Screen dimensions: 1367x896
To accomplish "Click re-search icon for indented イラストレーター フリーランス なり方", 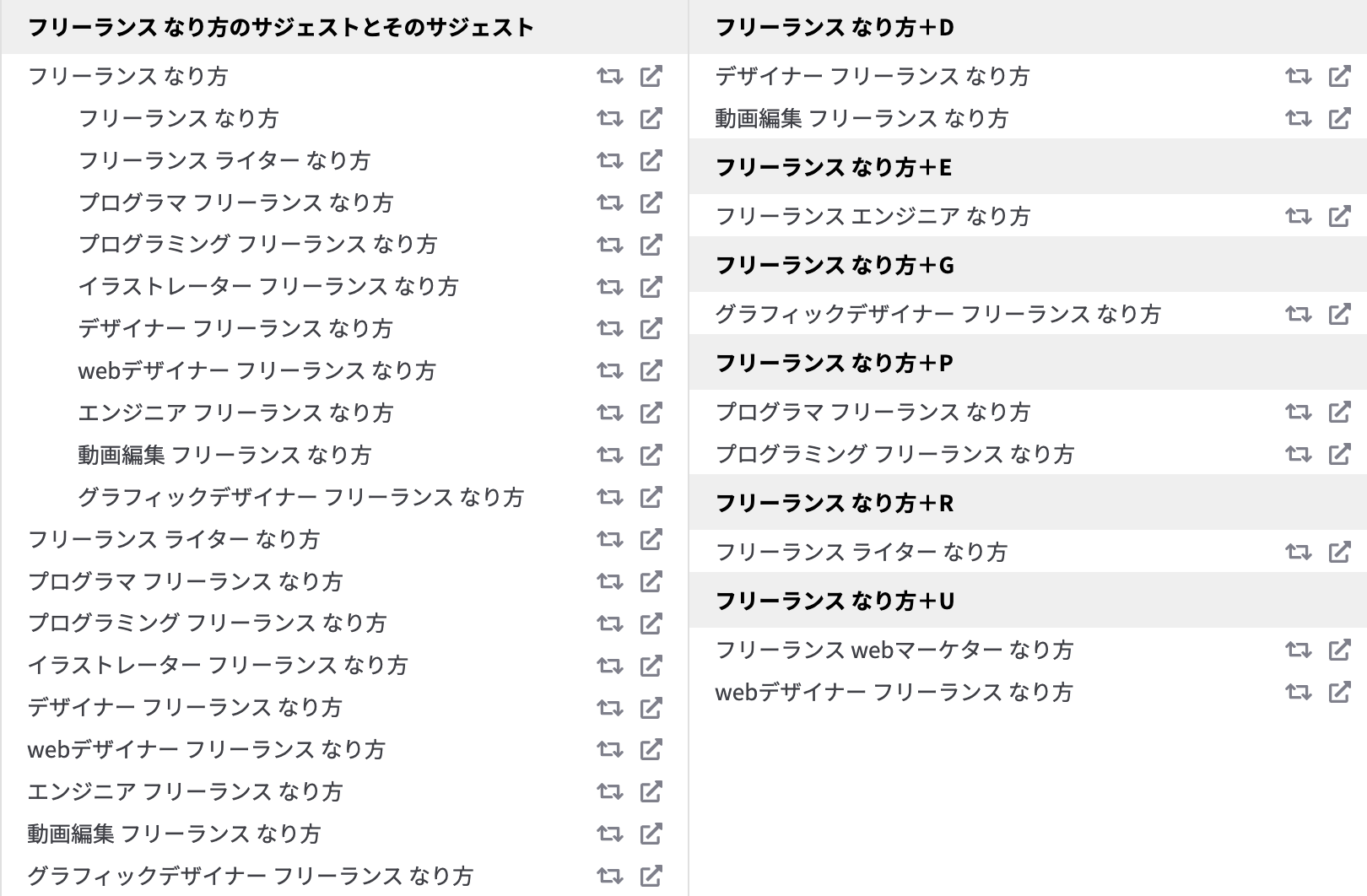I will [x=609, y=287].
